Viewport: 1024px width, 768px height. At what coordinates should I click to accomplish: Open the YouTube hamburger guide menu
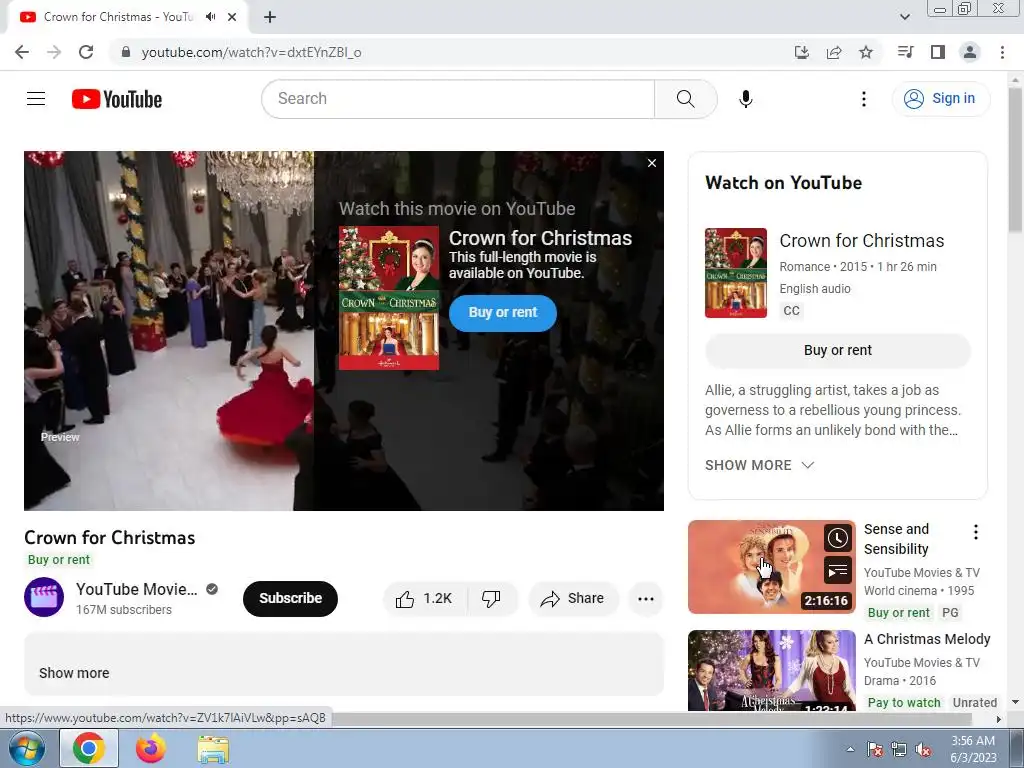click(x=36, y=99)
